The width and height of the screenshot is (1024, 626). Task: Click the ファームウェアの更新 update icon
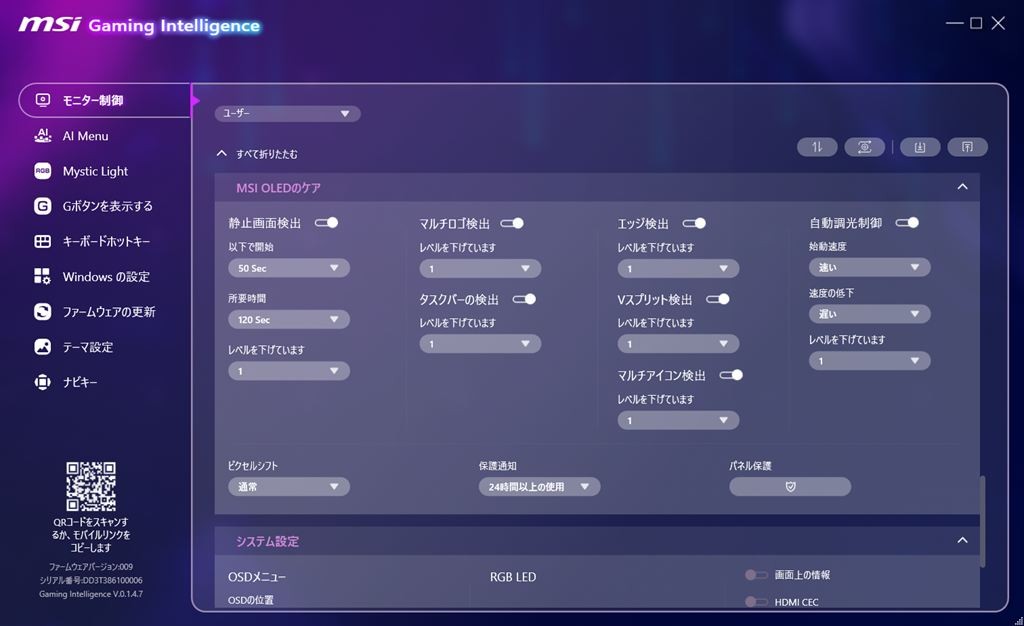42,311
